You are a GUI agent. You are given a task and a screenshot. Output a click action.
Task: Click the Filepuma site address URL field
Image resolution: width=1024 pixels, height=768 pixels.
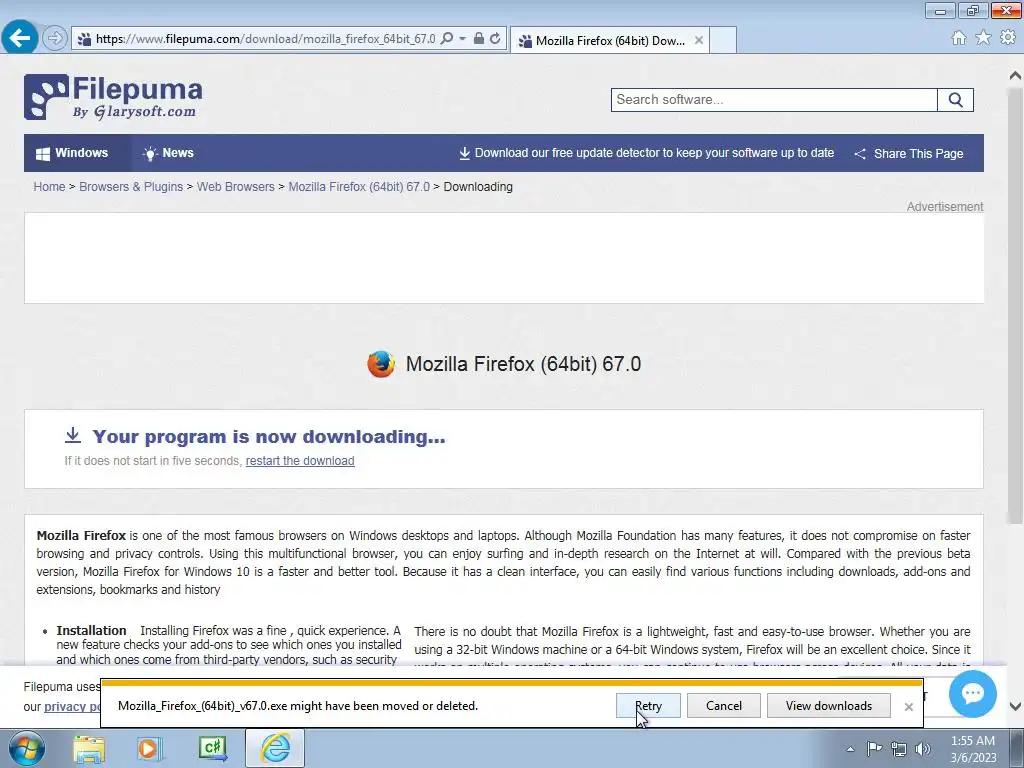(x=265, y=39)
